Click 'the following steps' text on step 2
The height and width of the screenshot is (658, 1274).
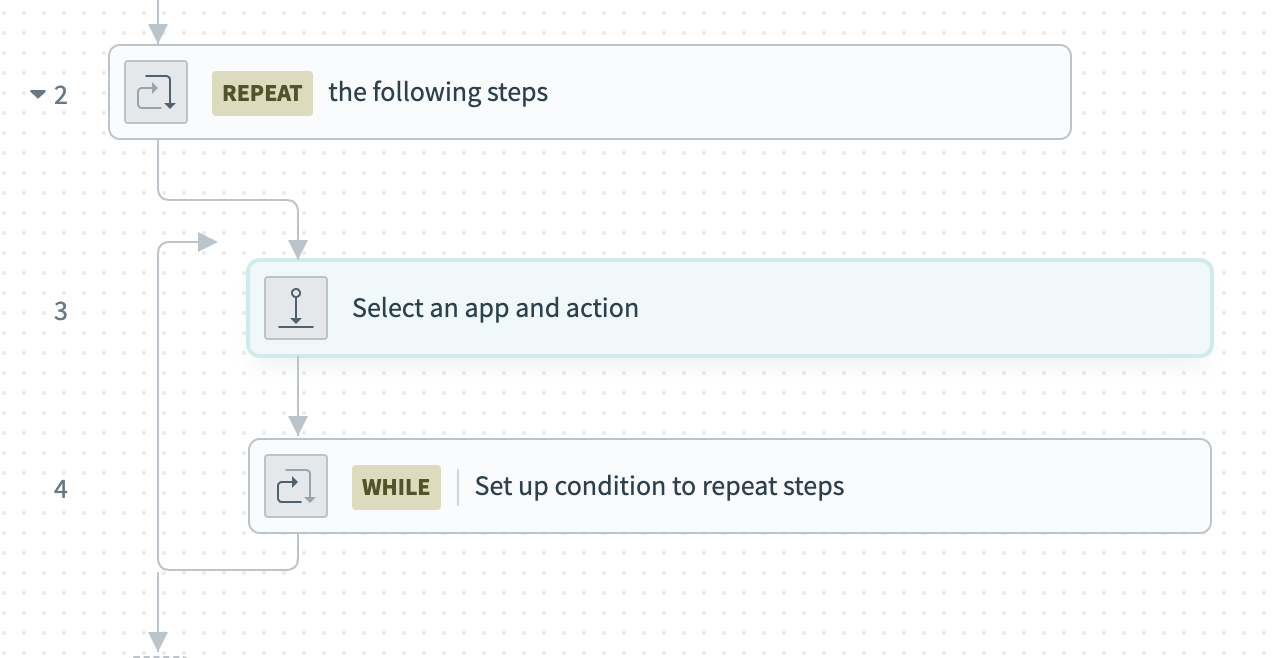point(438,92)
